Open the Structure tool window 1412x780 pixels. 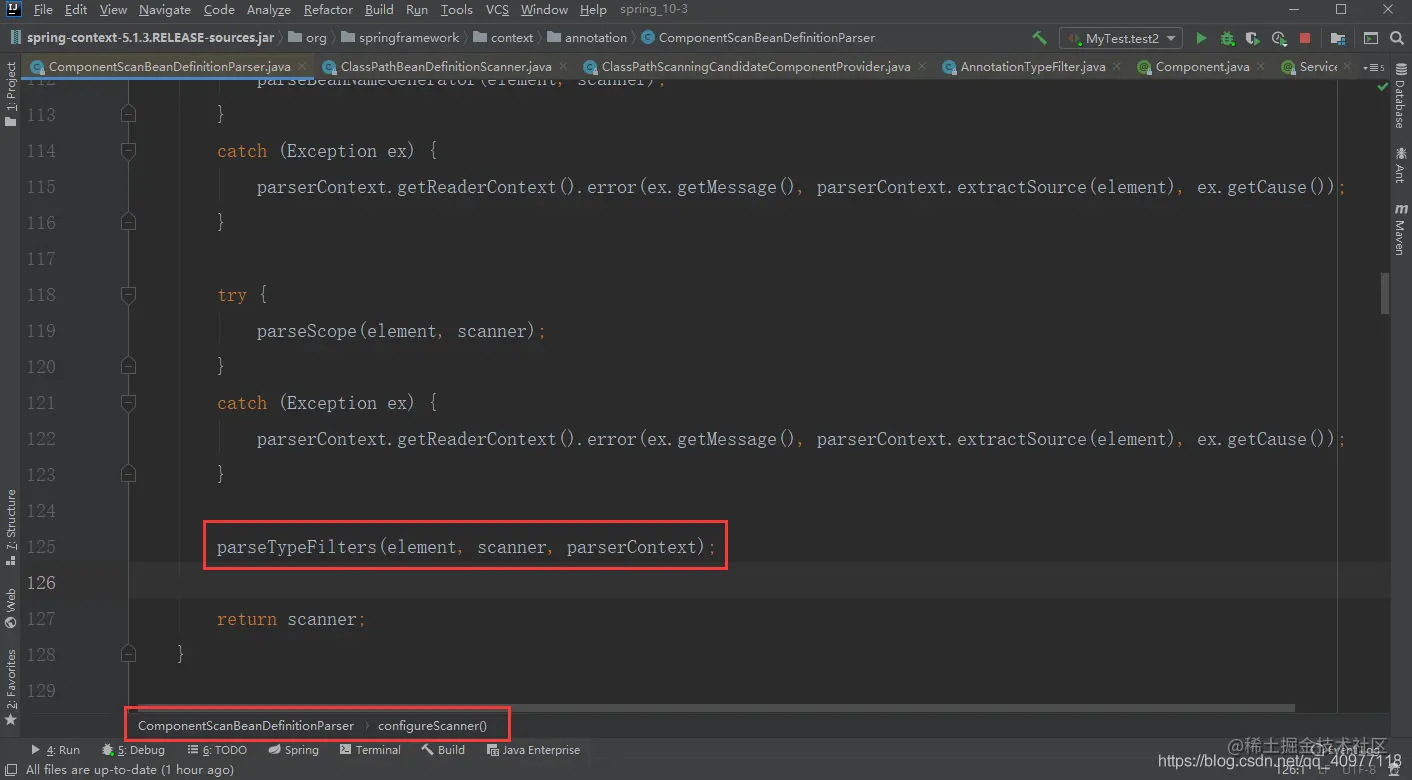point(10,528)
